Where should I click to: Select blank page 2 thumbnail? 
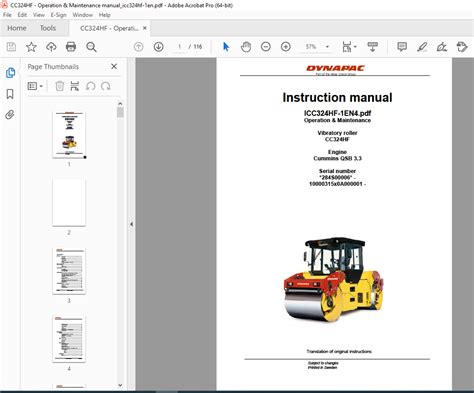pos(69,203)
